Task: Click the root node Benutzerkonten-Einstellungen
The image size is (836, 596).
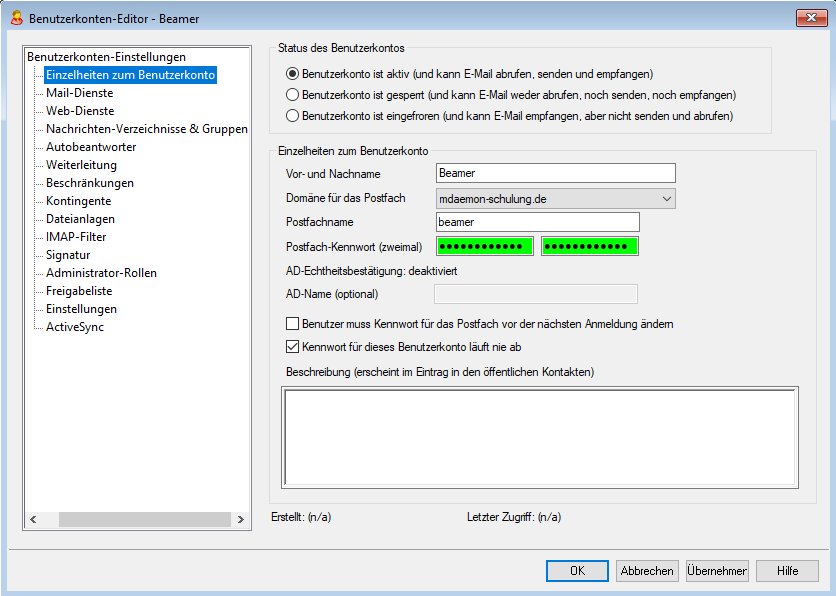Action: tap(106, 57)
